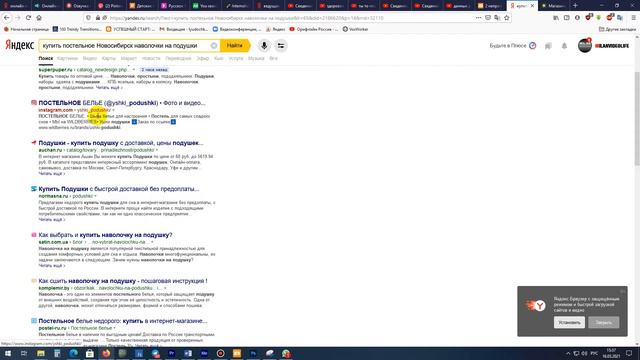Click the Найти search button
The image size is (640, 360).
(x=235, y=46)
